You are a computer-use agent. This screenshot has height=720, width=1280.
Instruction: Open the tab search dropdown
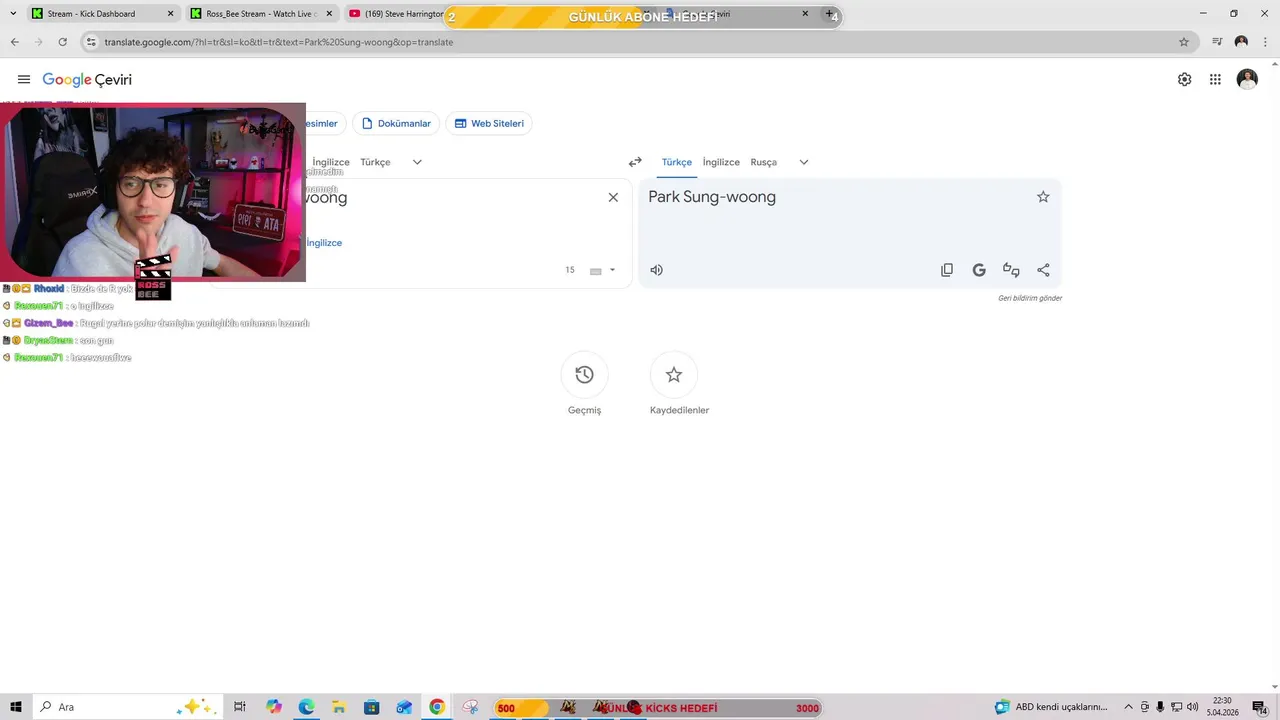pos(13,14)
